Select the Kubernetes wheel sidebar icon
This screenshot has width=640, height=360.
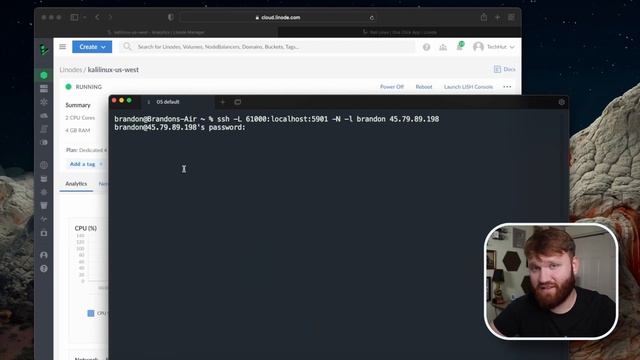click(44, 192)
